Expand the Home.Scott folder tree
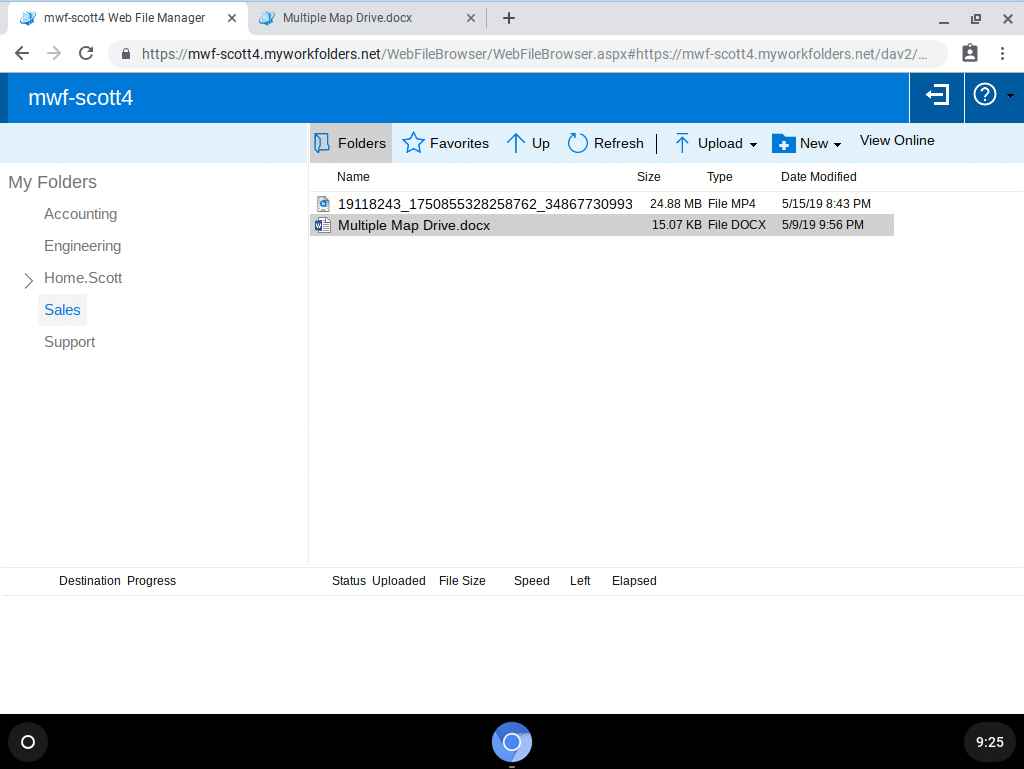Screen dimensions: 1024x769 click(28, 278)
